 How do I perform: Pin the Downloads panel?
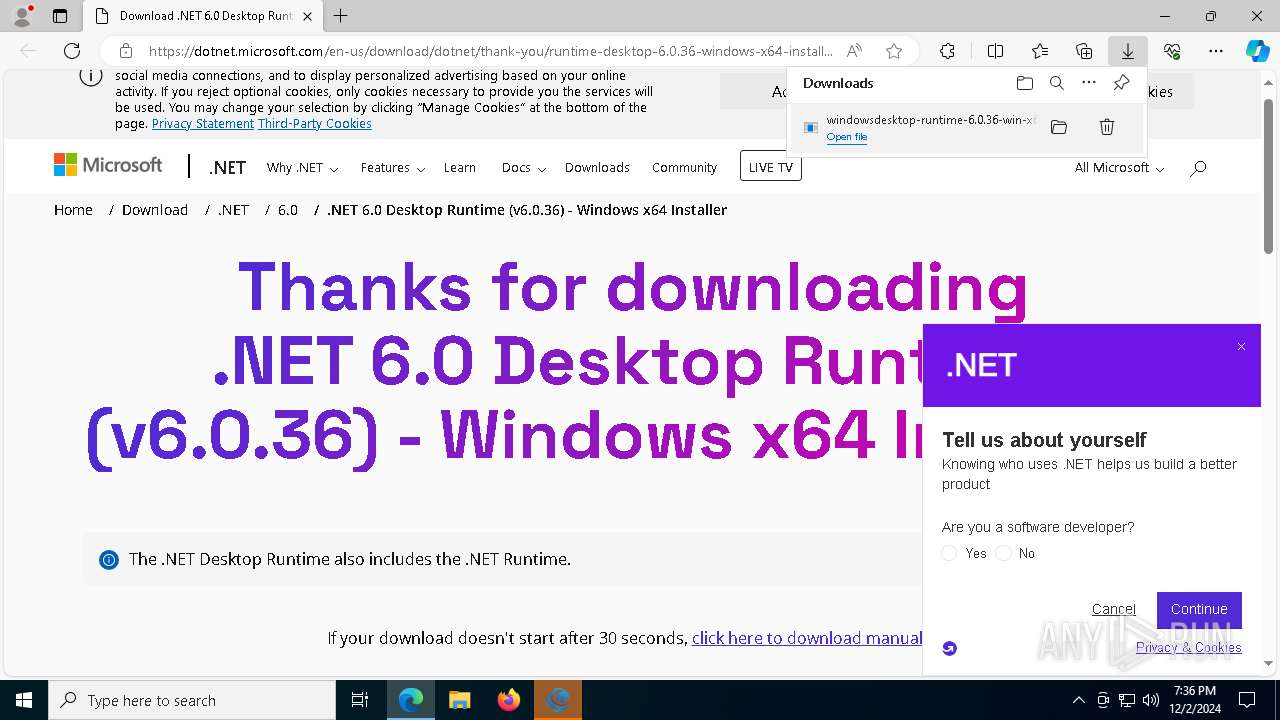click(x=1121, y=83)
